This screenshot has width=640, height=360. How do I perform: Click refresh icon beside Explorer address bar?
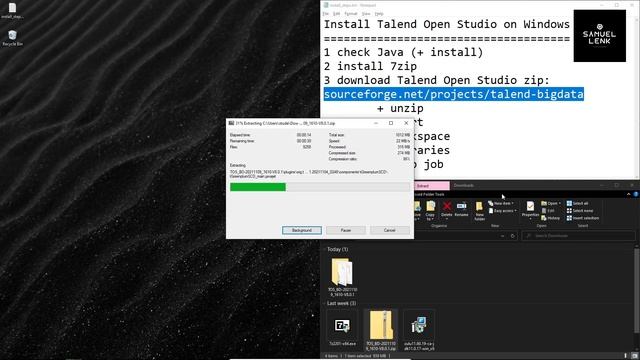tap(513, 236)
